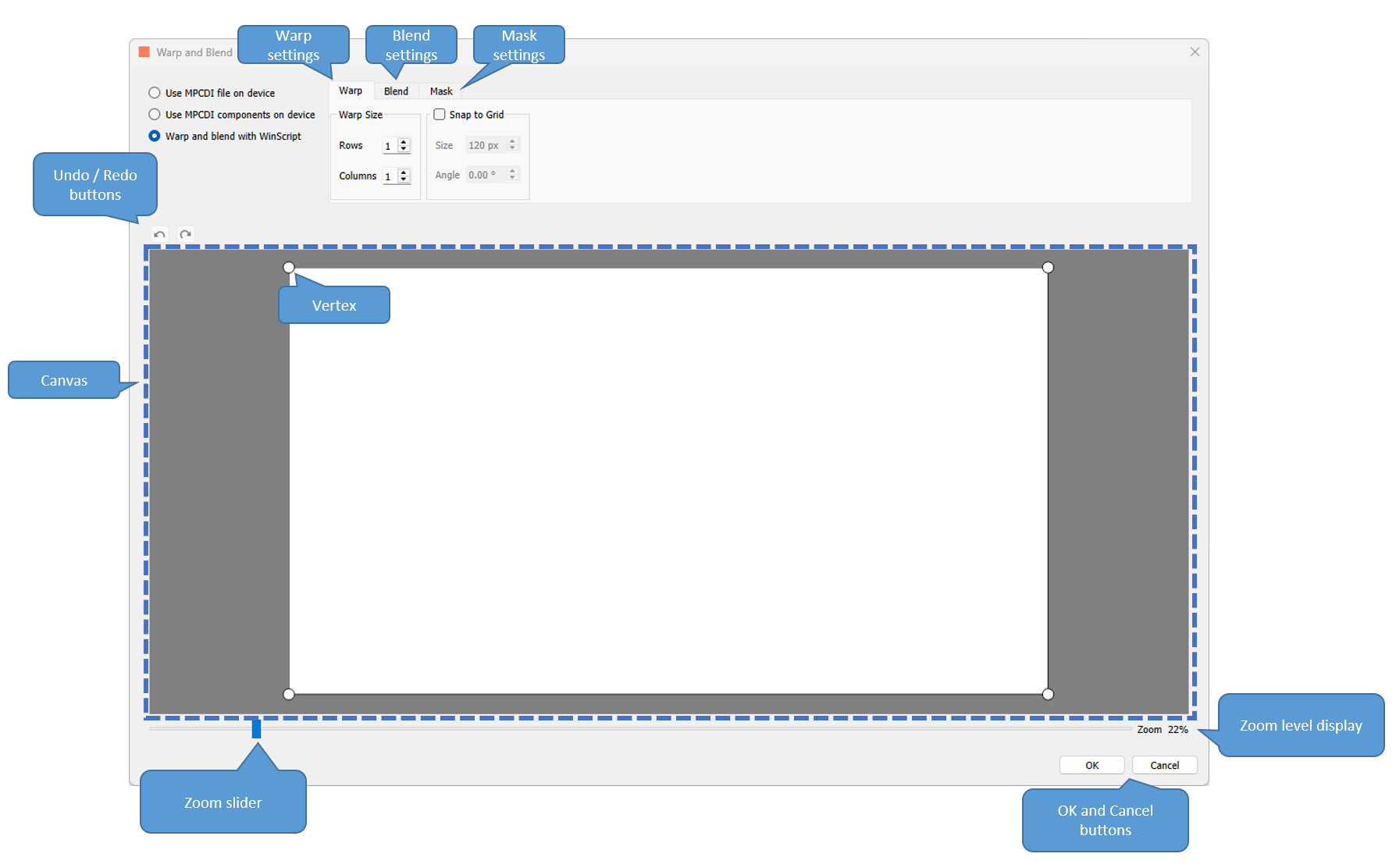Increase the Rows value with up arrow
The height and width of the screenshot is (868, 1396).
point(404,142)
